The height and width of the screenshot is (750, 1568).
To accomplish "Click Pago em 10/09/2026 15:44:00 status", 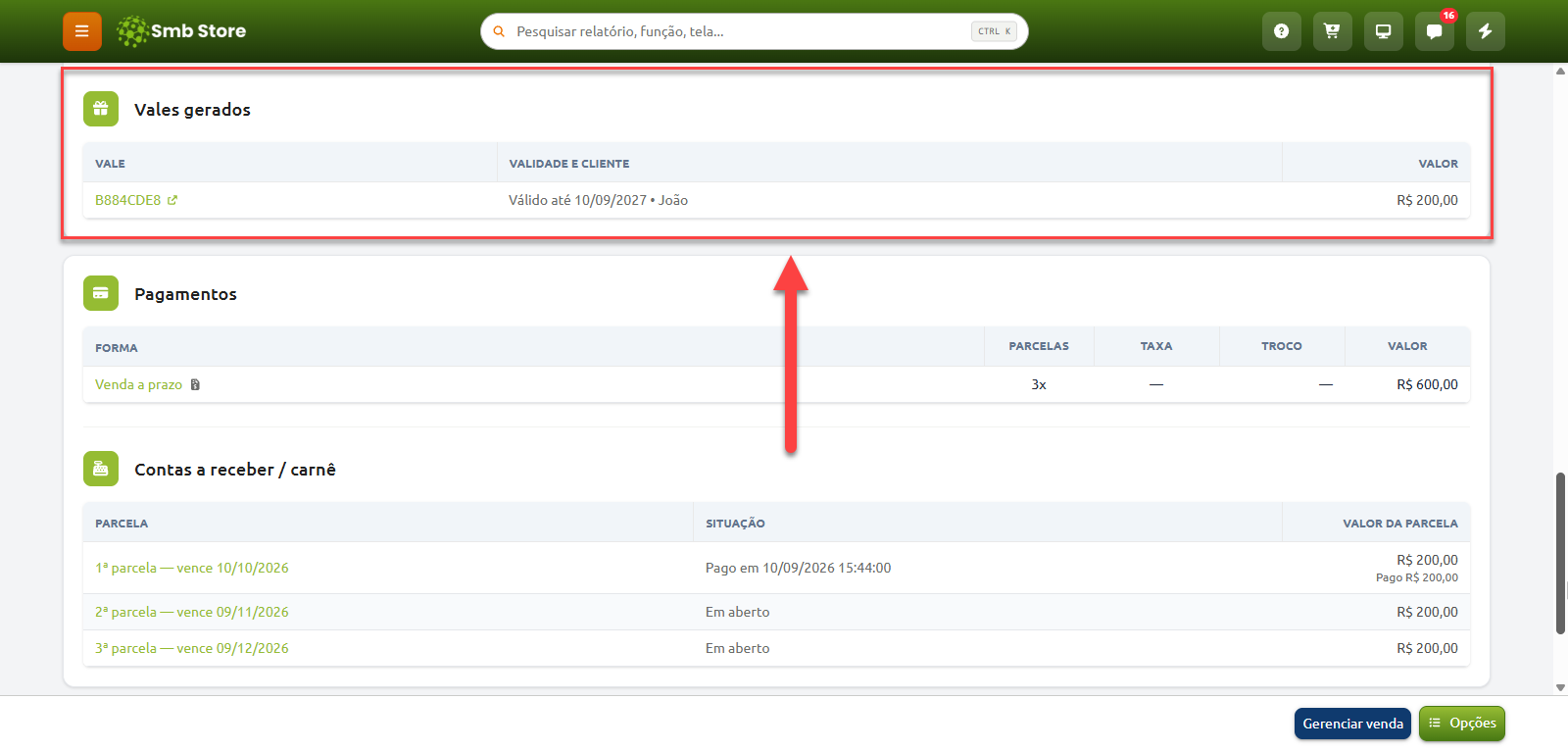I will click(x=798, y=568).
